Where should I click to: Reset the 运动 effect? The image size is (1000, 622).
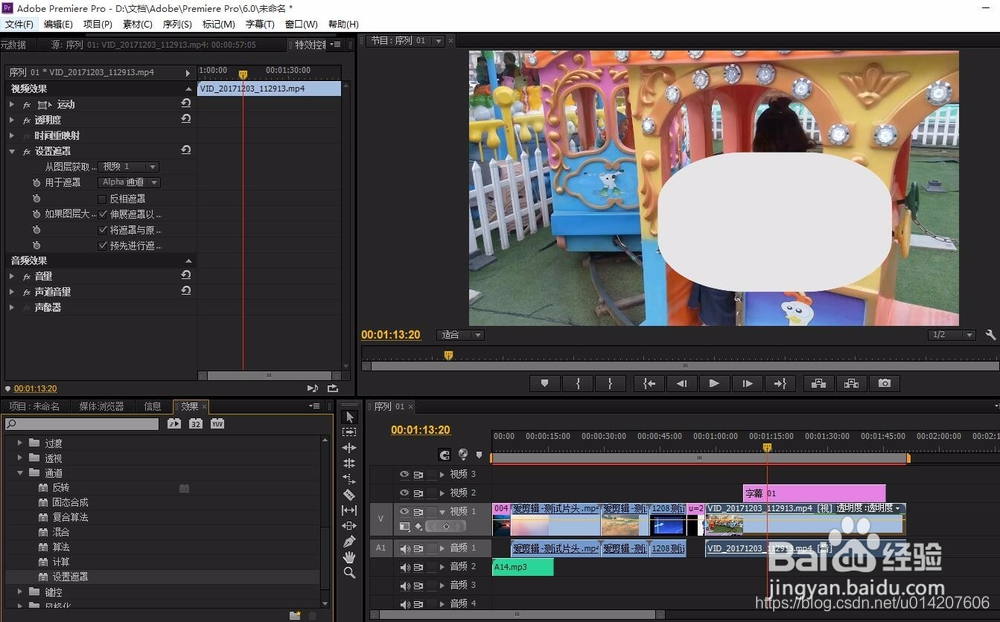click(186, 103)
